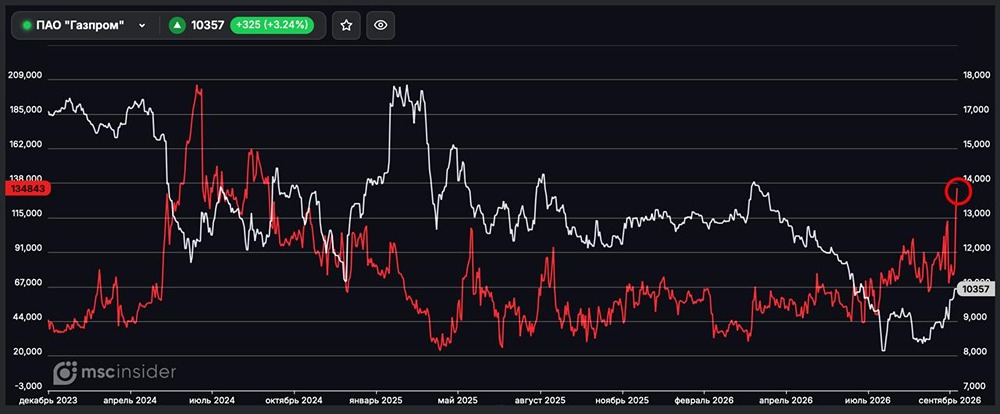Click the left axis label 44,000
1000x414 pixels.
coord(27,318)
